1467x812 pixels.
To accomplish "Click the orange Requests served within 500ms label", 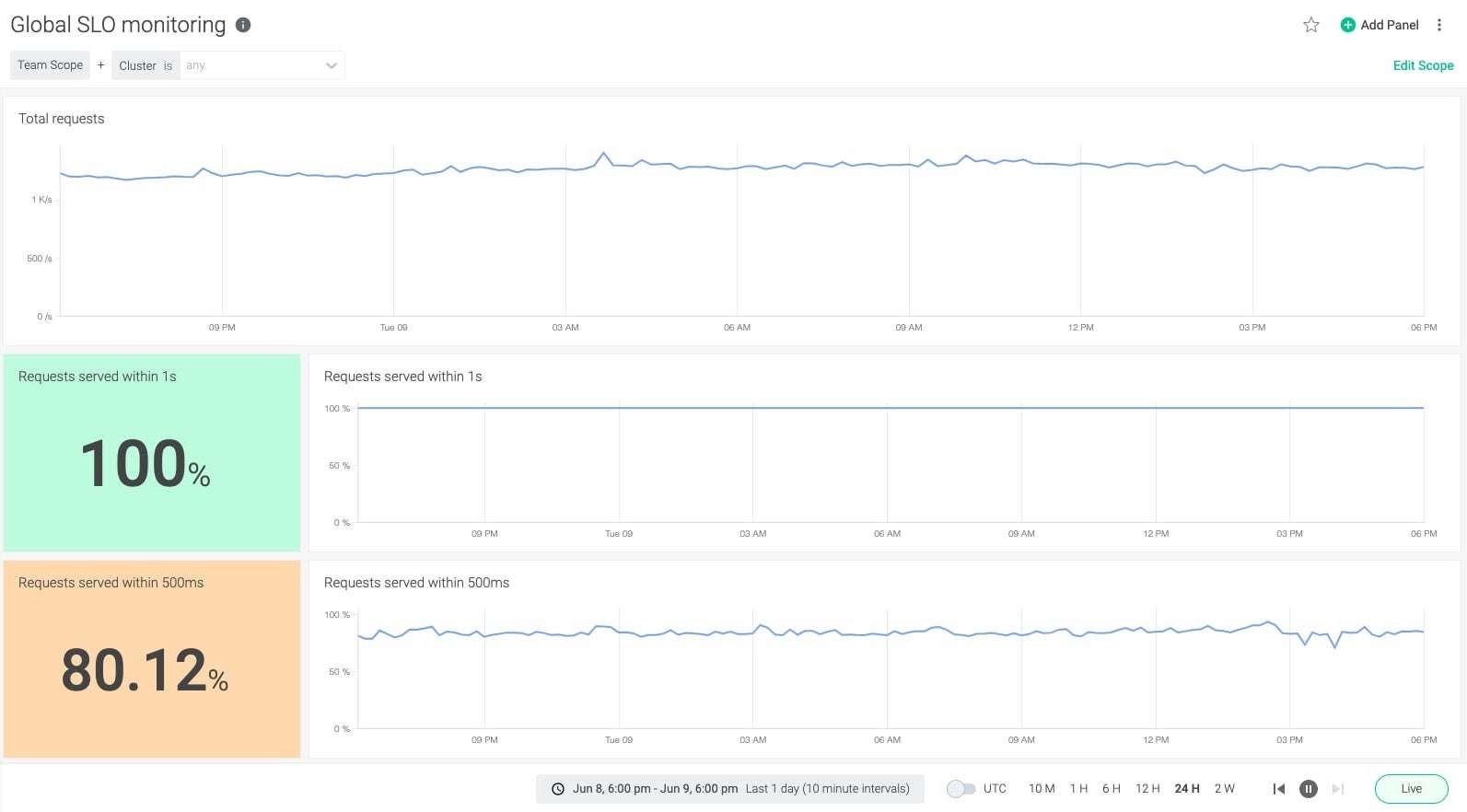I will (111, 583).
